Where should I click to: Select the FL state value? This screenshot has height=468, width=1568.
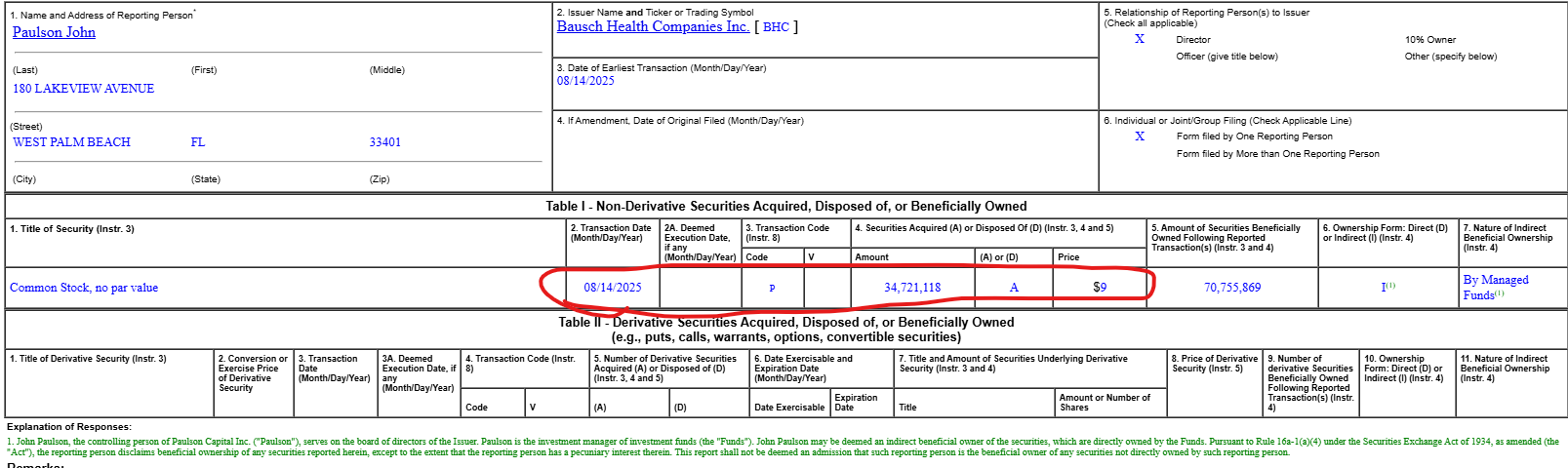coord(198,142)
